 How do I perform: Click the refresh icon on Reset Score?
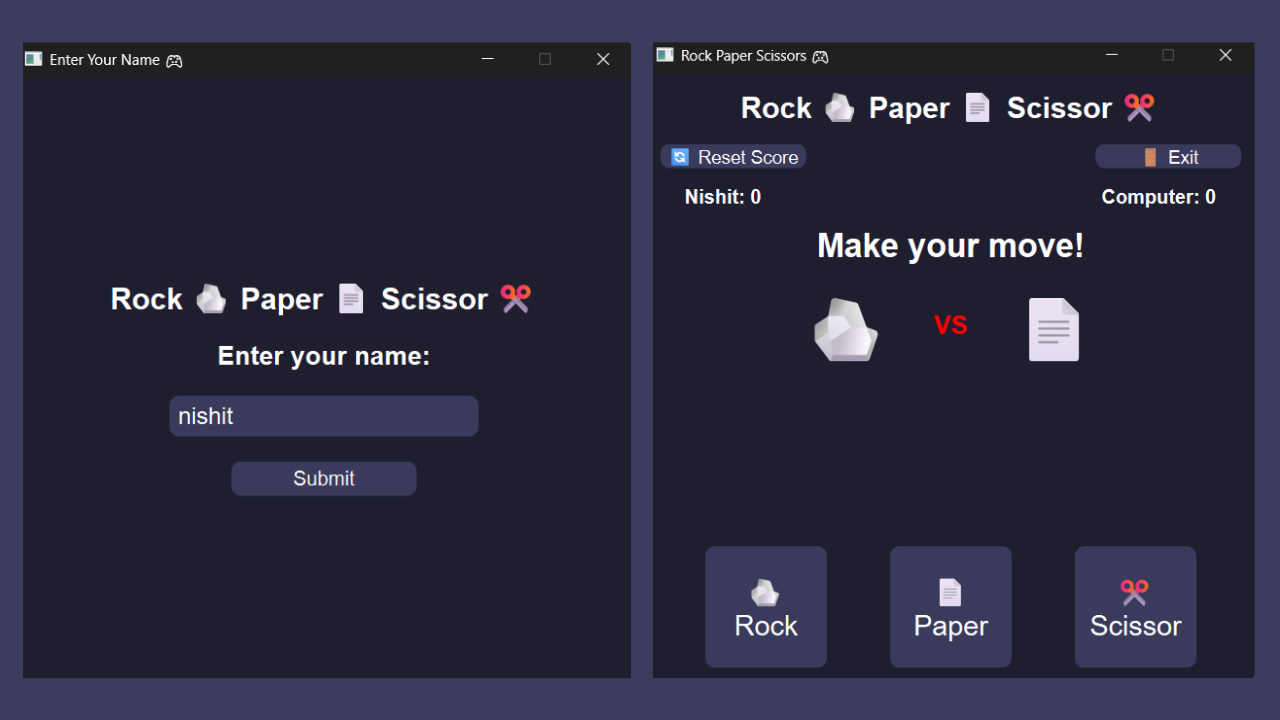tap(680, 156)
